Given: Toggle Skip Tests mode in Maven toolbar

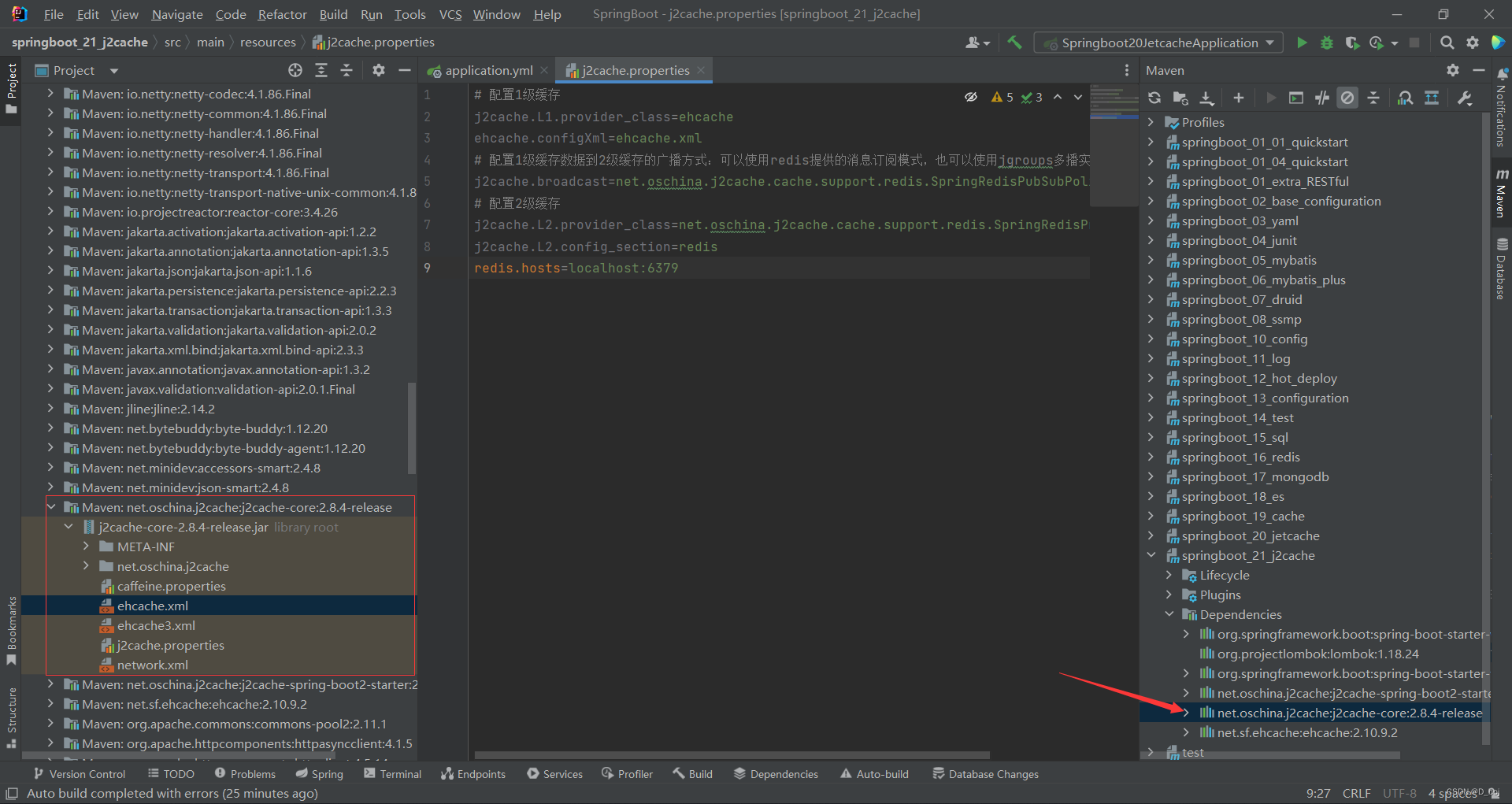Looking at the screenshot, I should click(1348, 98).
